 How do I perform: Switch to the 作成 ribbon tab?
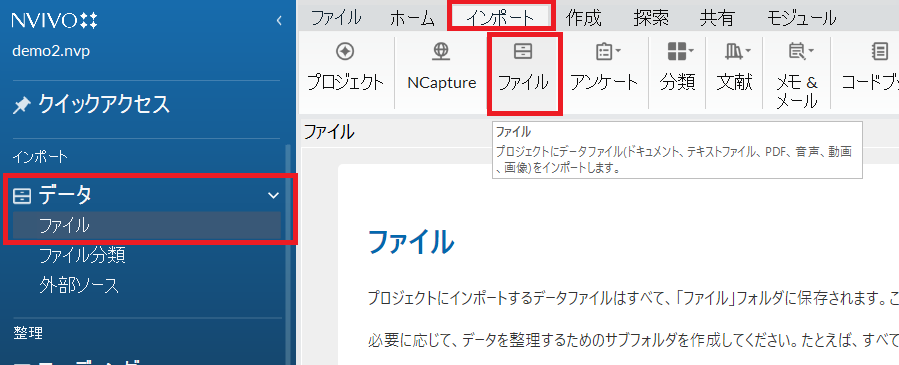[584, 18]
